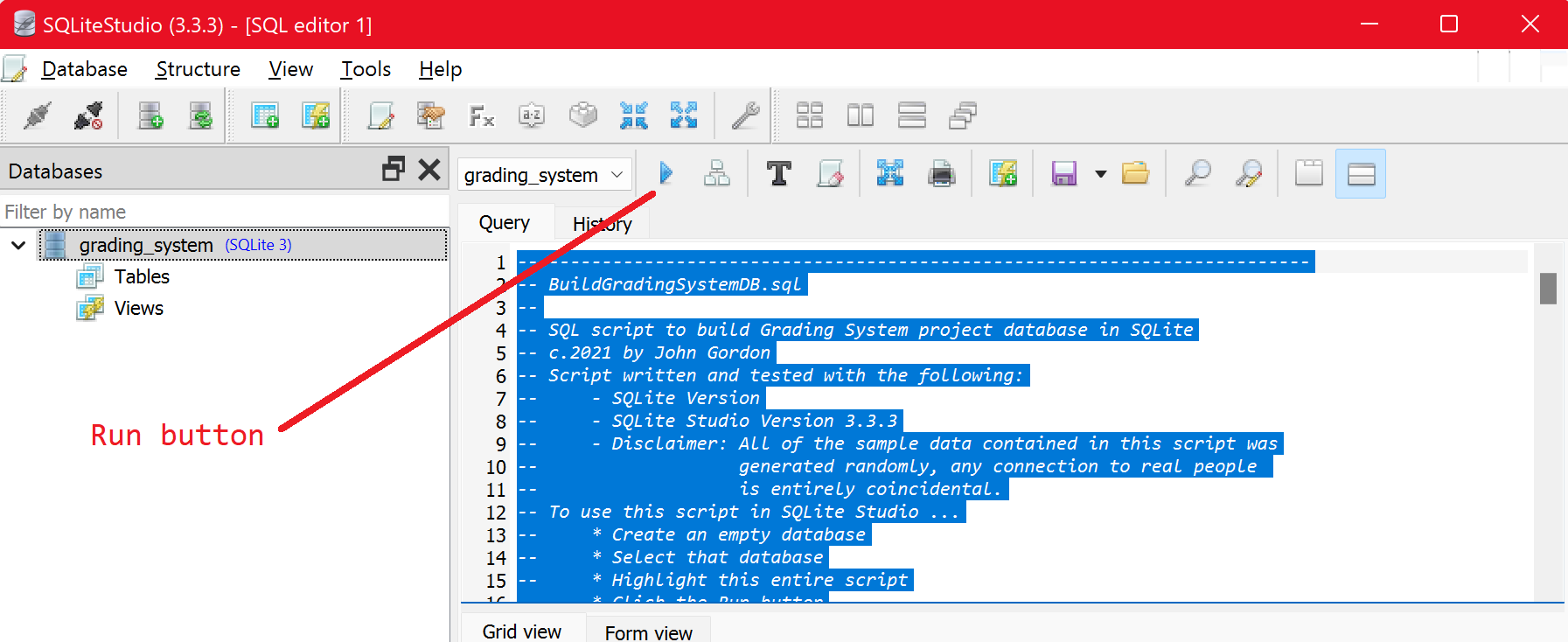1568x642 pixels.
Task: Click the export data icon in main toolbar
Action: pos(684,115)
